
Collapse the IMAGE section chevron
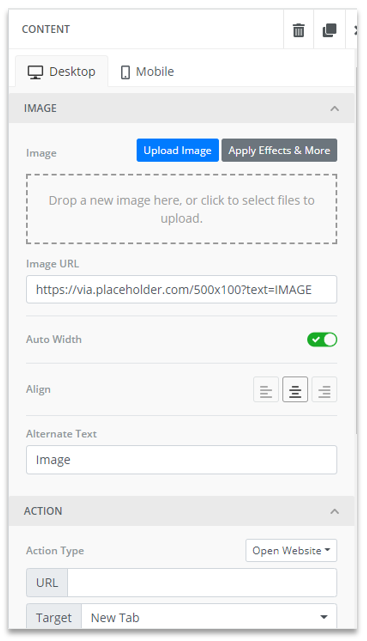click(x=334, y=109)
